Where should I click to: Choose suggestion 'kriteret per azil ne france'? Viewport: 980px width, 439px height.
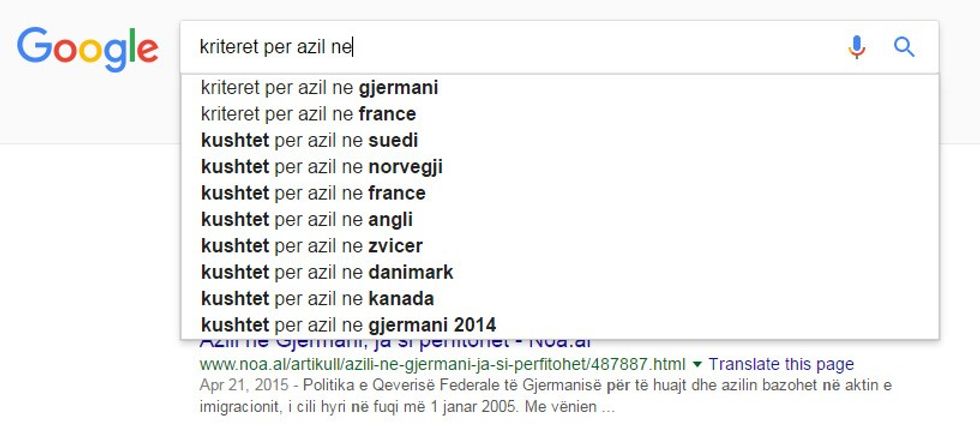pyautogui.click(x=308, y=114)
